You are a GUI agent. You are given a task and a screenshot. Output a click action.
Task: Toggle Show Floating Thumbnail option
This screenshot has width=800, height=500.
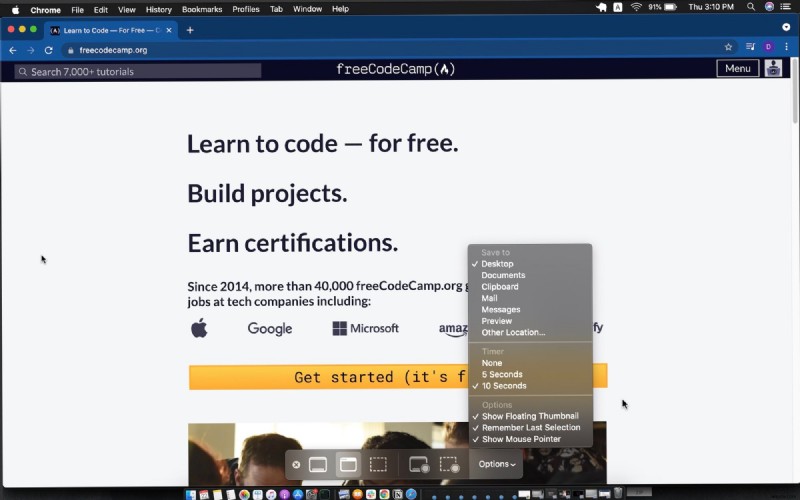[530, 416]
